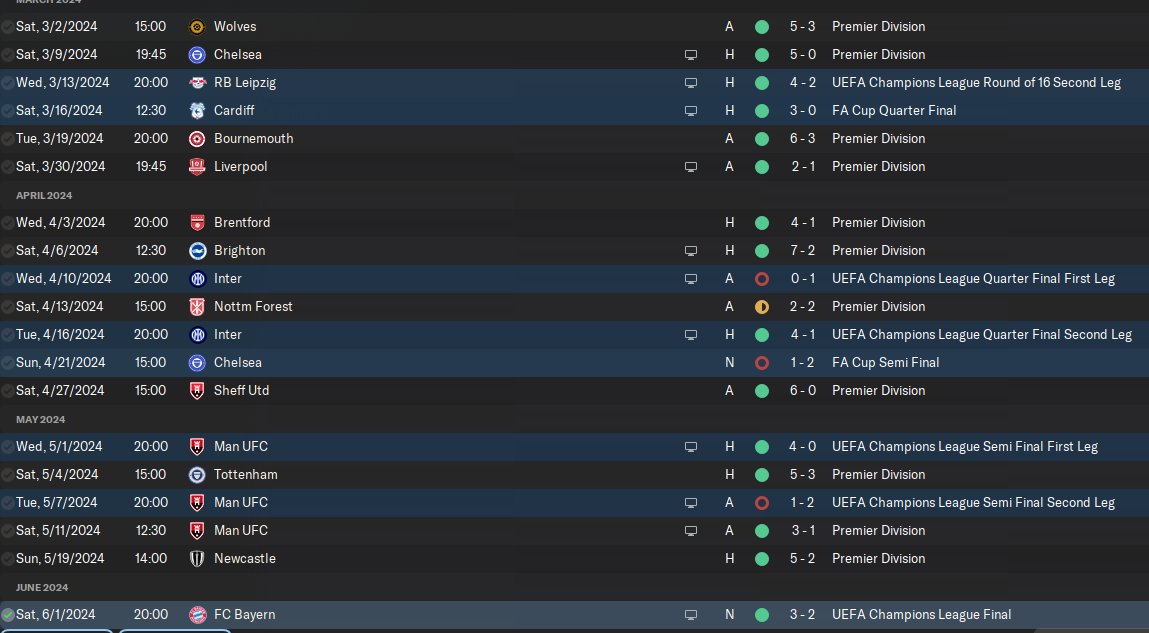Select the Newcastle club badge
The width and height of the screenshot is (1149, 633).
[x=197, y=559]
